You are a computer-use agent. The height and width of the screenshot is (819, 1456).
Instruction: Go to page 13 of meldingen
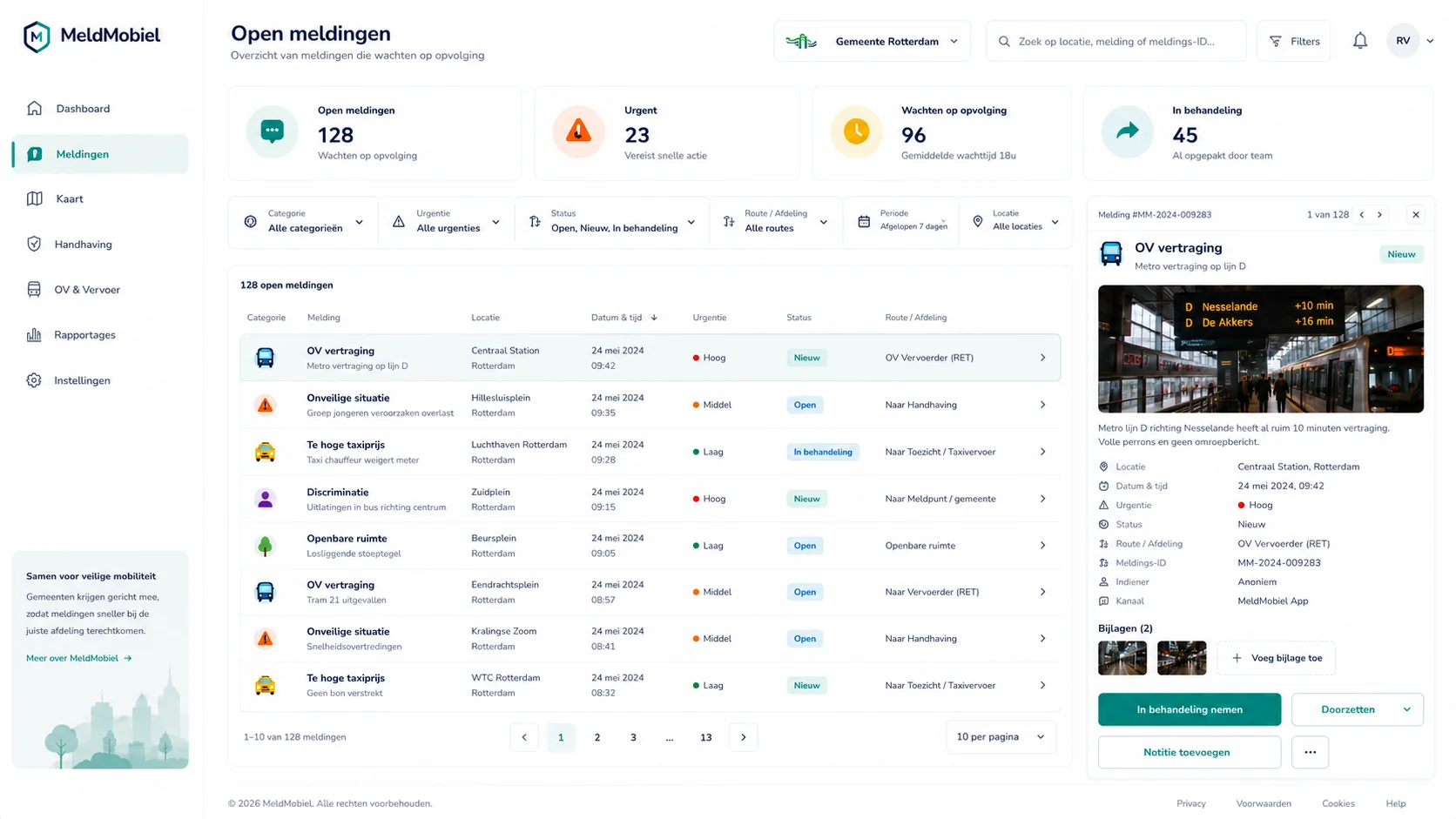pyautogui.click(x=705, y=737)
